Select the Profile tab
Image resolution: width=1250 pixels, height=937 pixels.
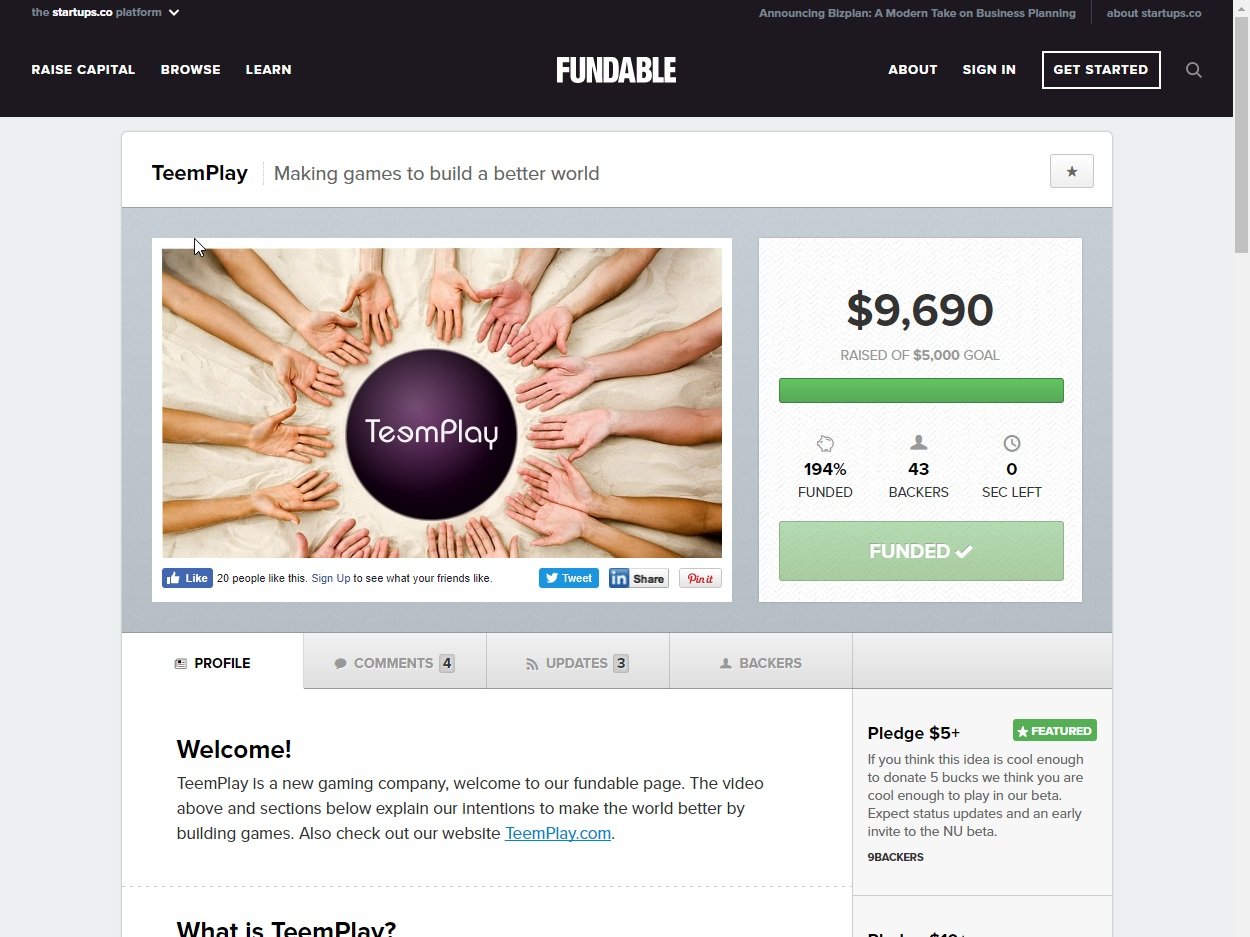click(x=212, y=662)
